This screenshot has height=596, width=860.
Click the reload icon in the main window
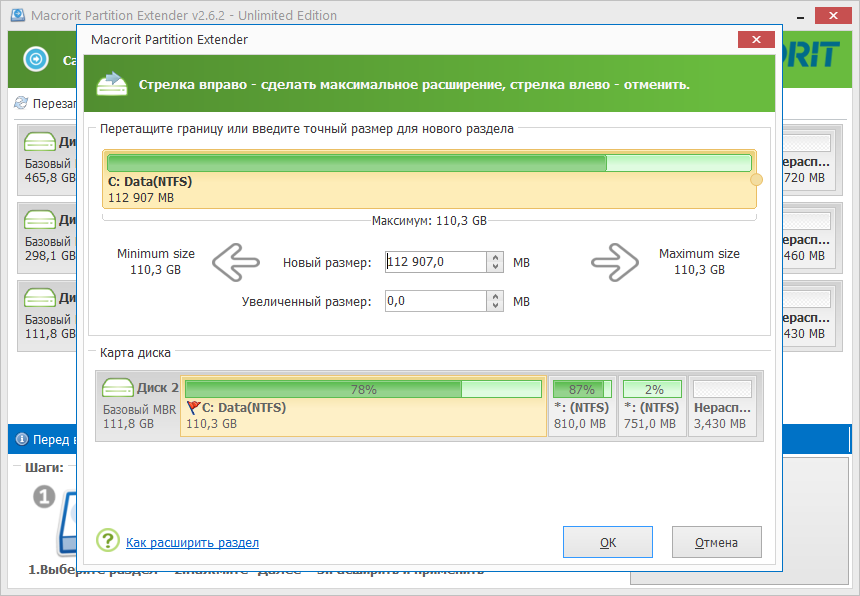pos(21,103)
